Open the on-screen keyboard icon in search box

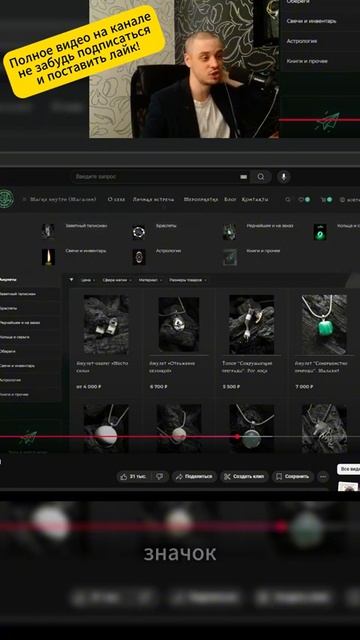pyautogui.click(x=244, y=177)
